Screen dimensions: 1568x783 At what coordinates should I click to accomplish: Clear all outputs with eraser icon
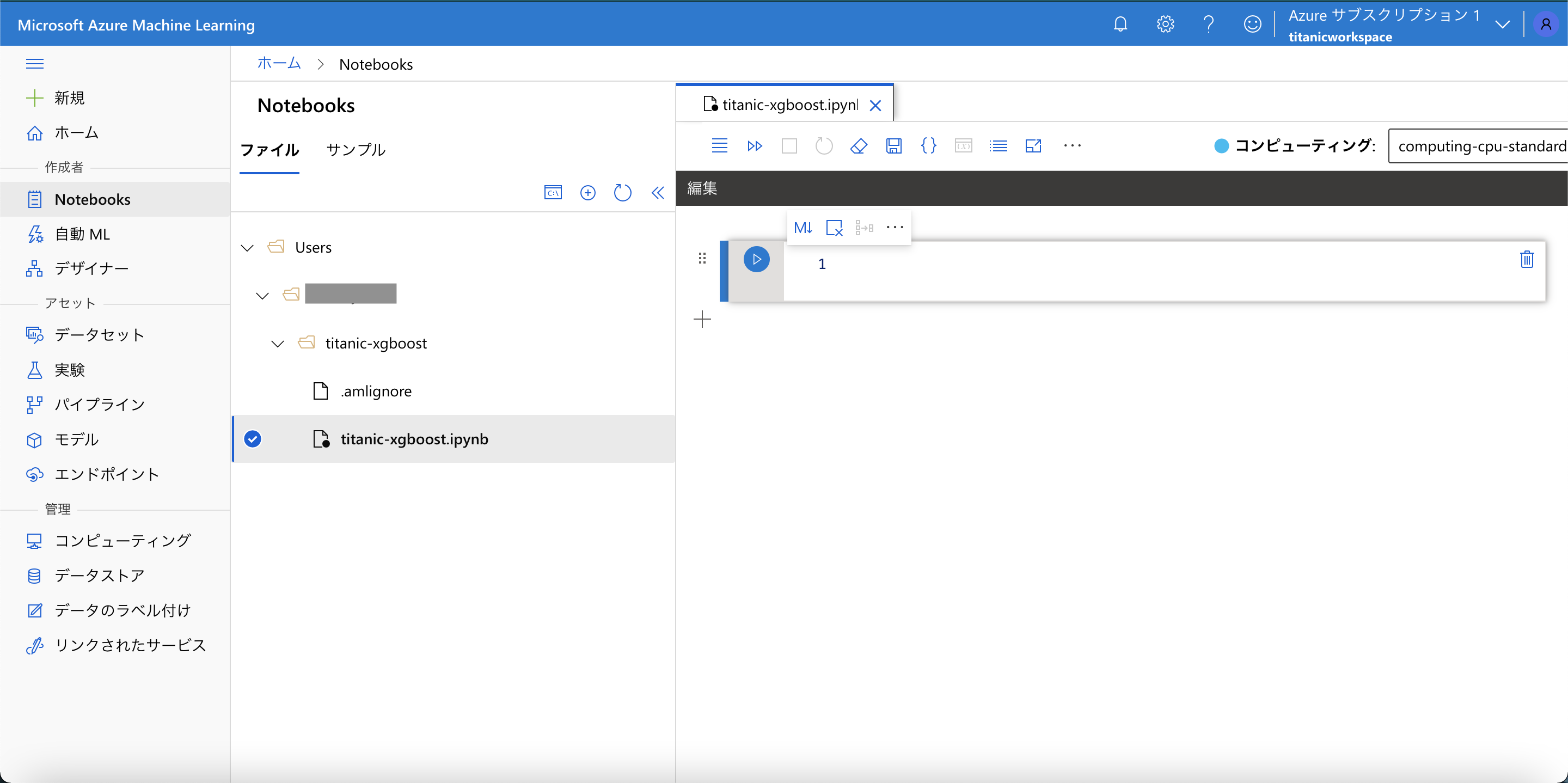[858, 146]
